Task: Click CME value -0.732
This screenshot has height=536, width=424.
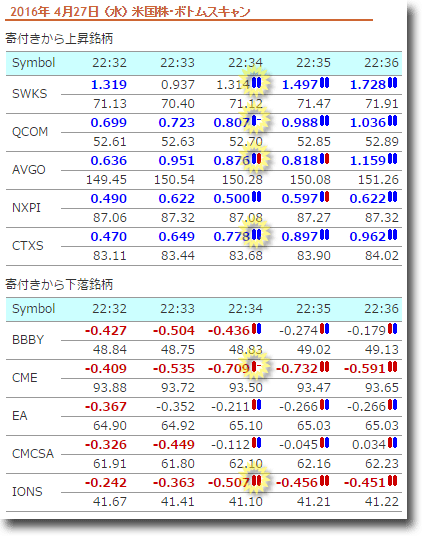Action: tap(297, 368)
